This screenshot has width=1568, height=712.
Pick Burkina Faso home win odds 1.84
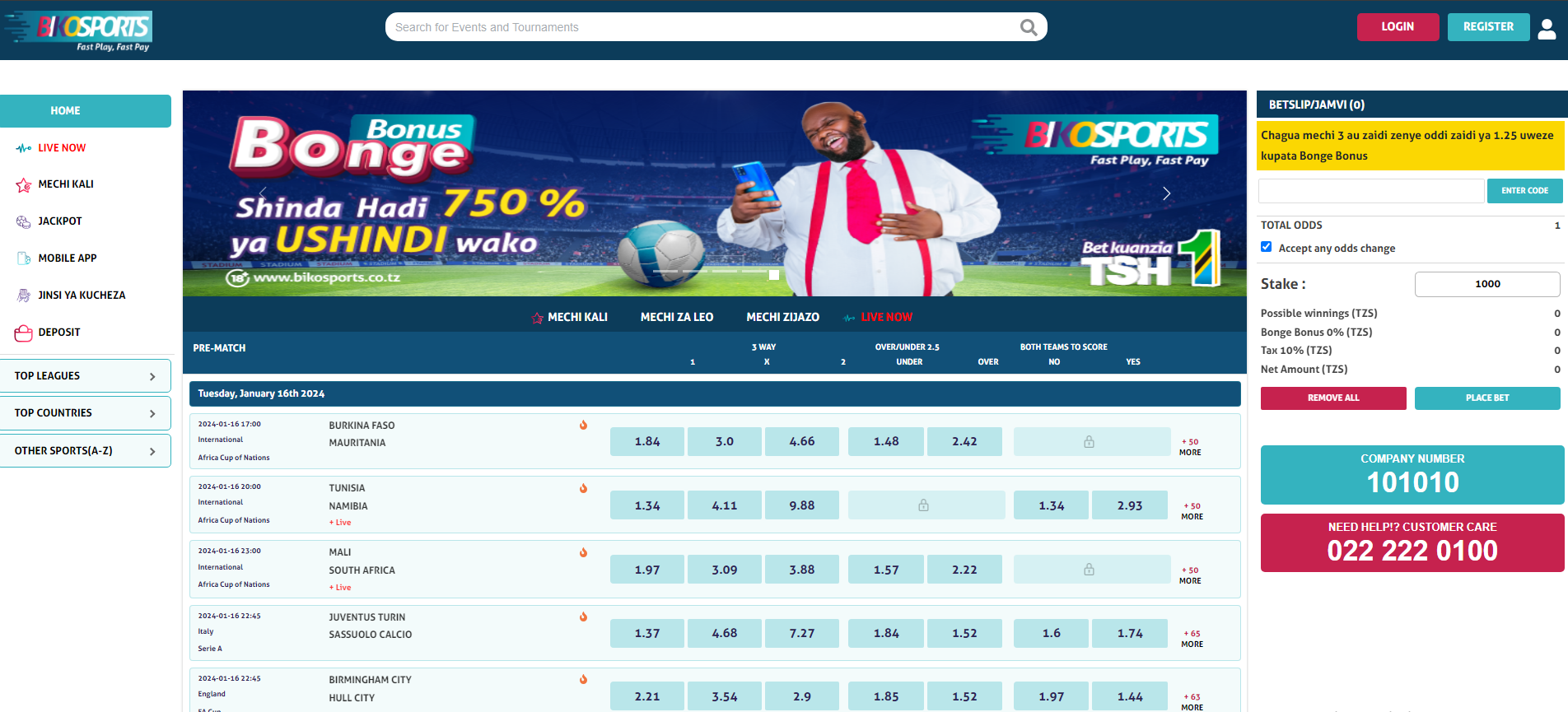pyautogui.click(x=647, y=442)
